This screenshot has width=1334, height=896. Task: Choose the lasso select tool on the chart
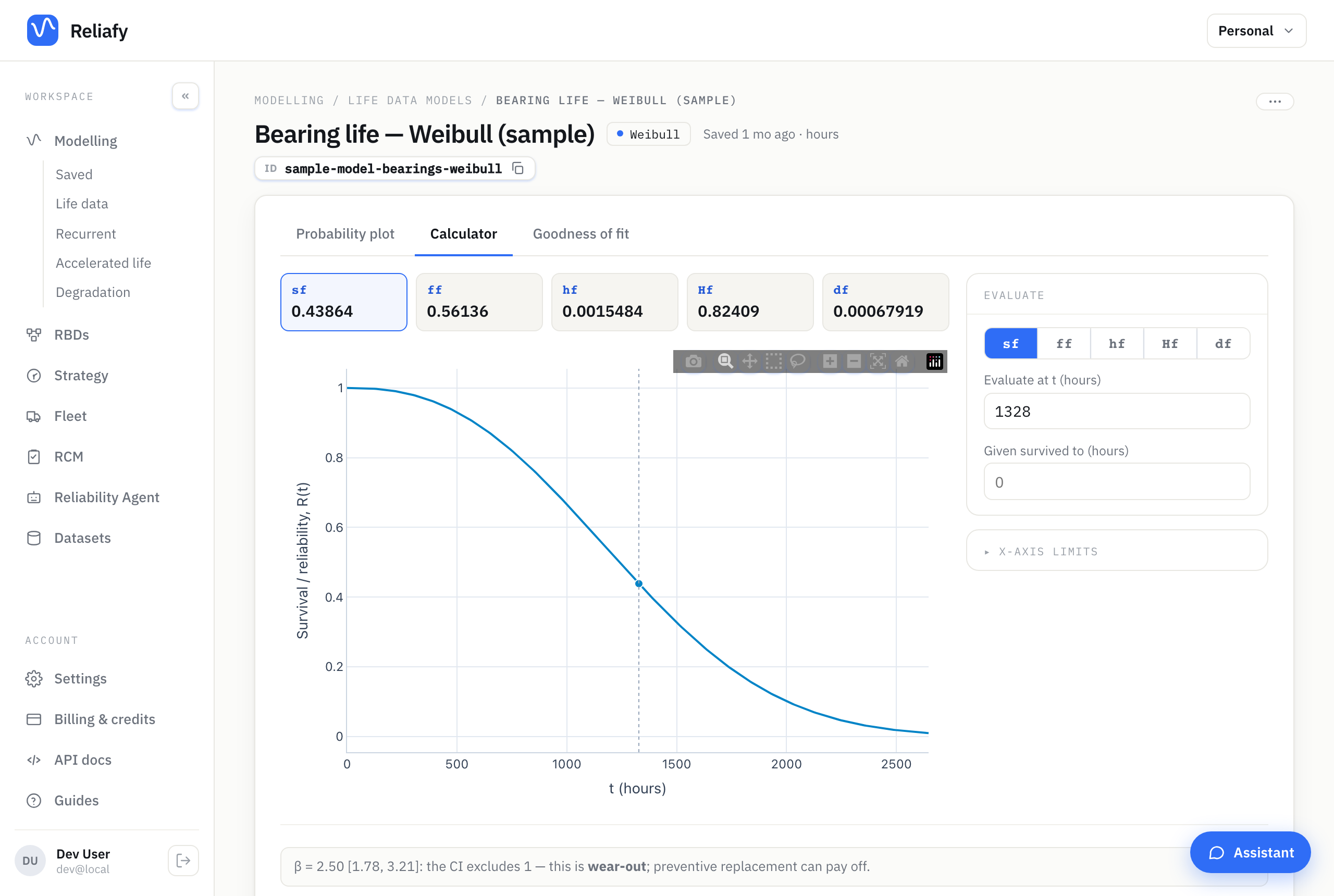(797, 361)
